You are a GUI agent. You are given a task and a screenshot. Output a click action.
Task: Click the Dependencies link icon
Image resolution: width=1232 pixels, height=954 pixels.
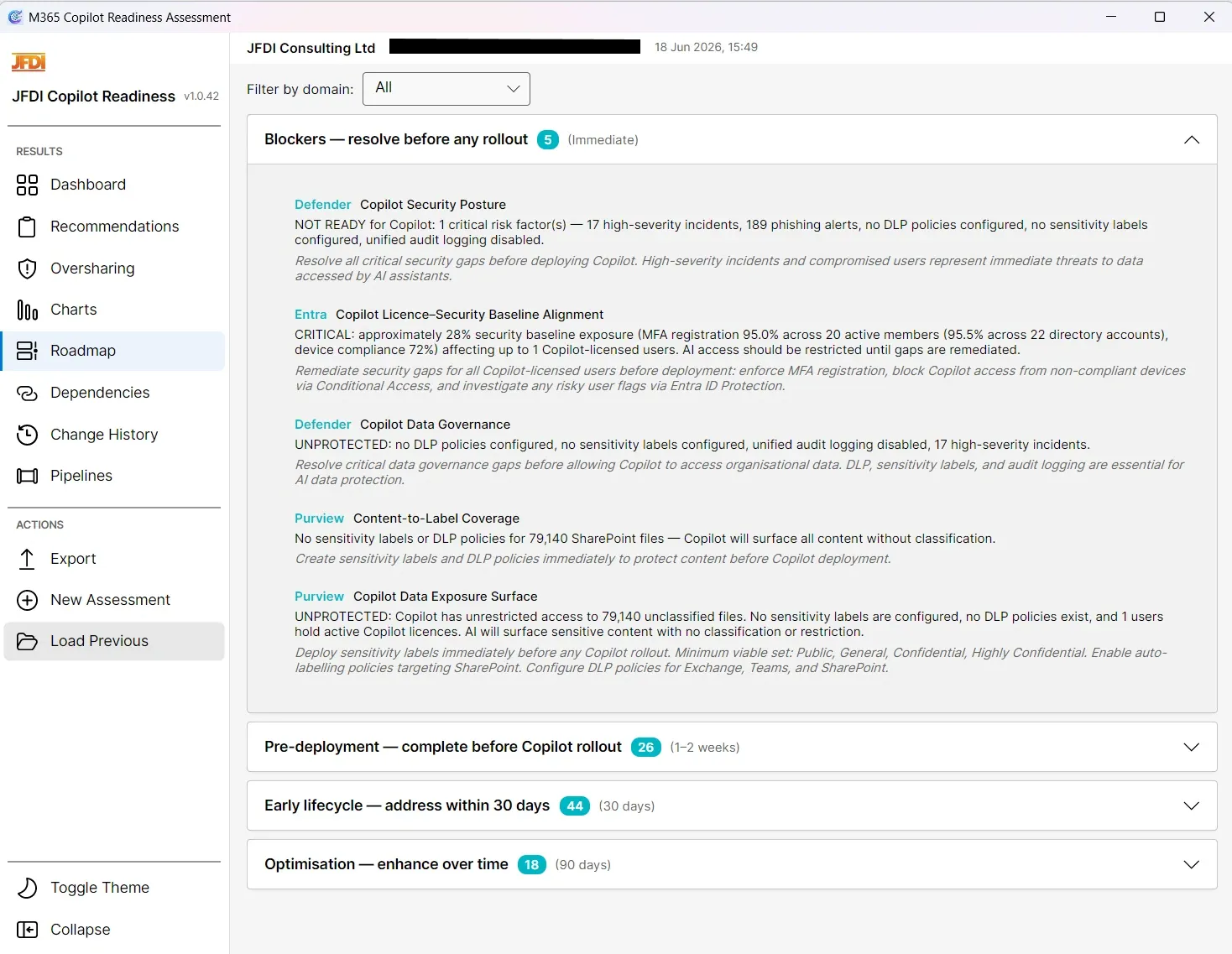tap(28, 393)
